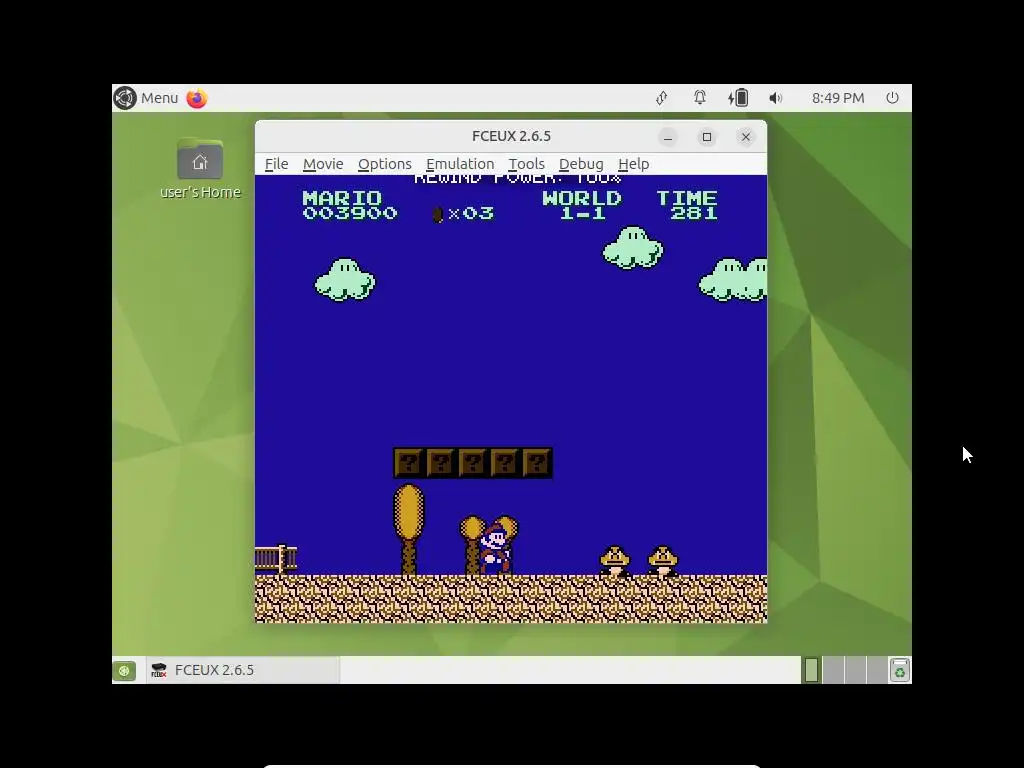Switch to the third workspace in switcher

[x=855, y=670]
